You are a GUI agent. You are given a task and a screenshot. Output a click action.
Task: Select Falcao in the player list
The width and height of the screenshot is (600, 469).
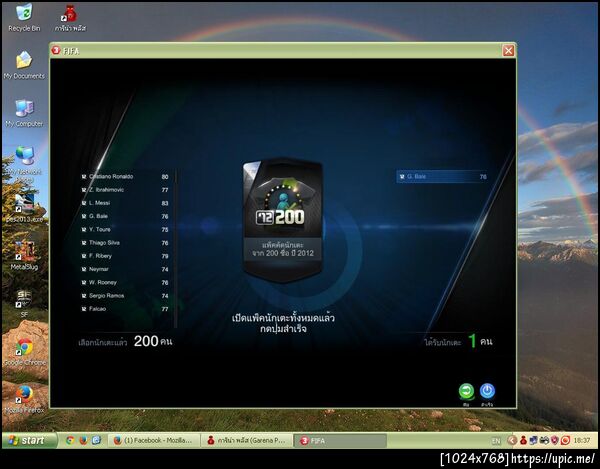click(125, 309)
